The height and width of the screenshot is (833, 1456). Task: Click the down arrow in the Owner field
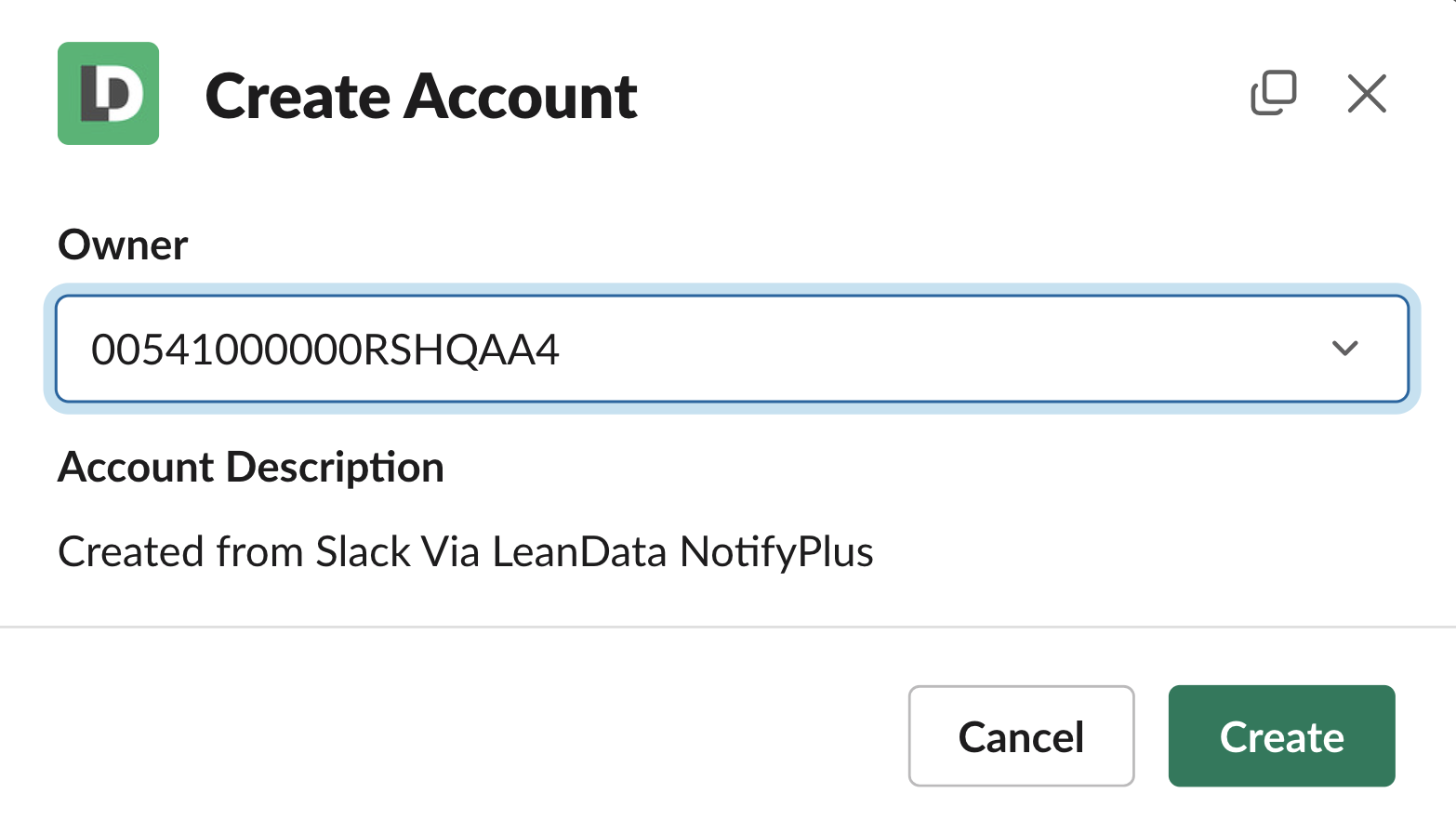click(1344, 349)
